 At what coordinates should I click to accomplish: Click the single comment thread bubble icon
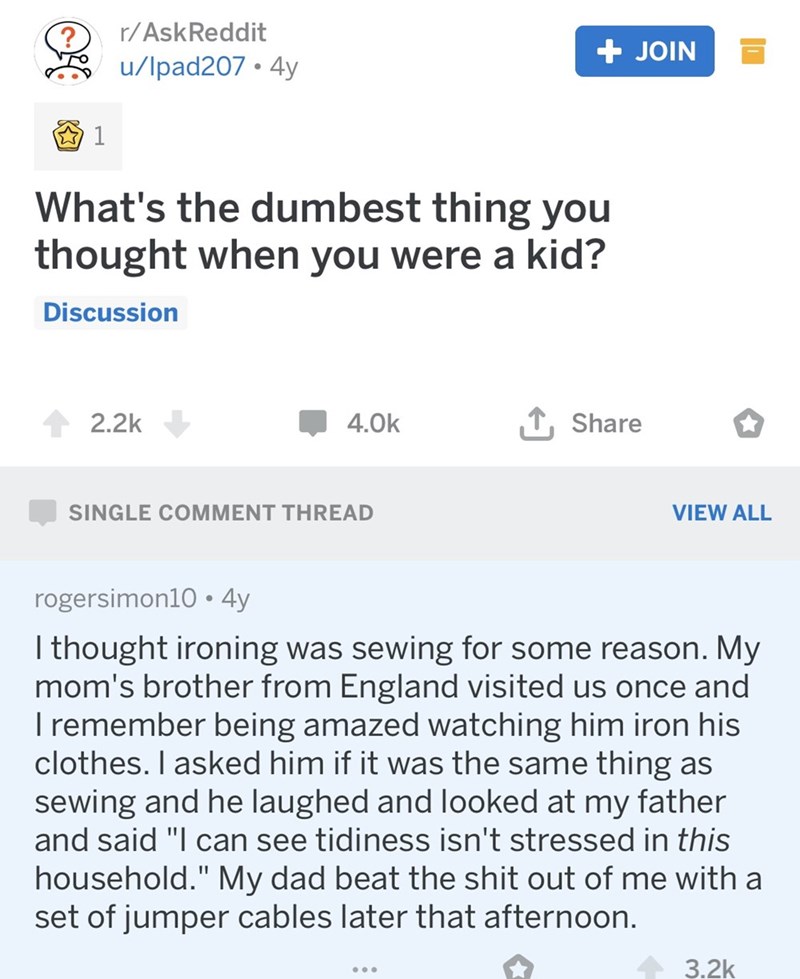[43, 513]
